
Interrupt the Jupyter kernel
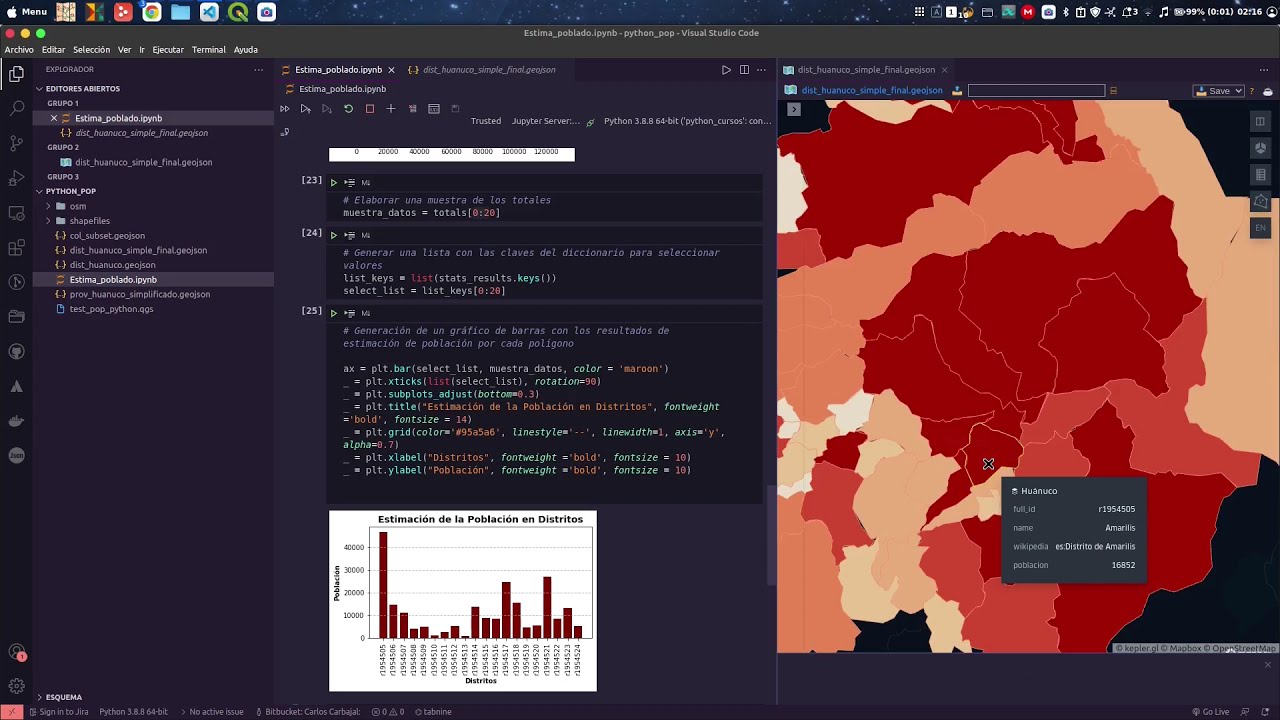[369, 108]
